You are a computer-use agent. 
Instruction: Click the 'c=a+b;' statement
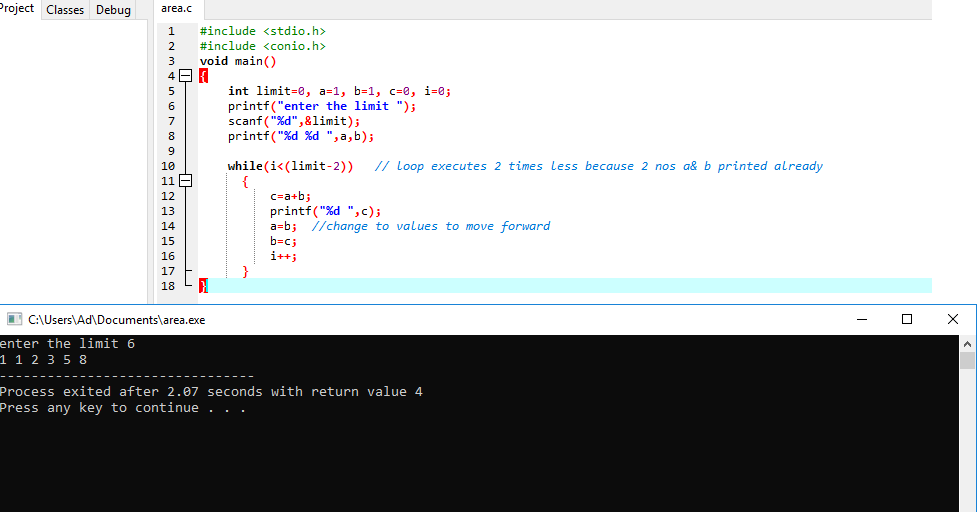tap(290, 196)
